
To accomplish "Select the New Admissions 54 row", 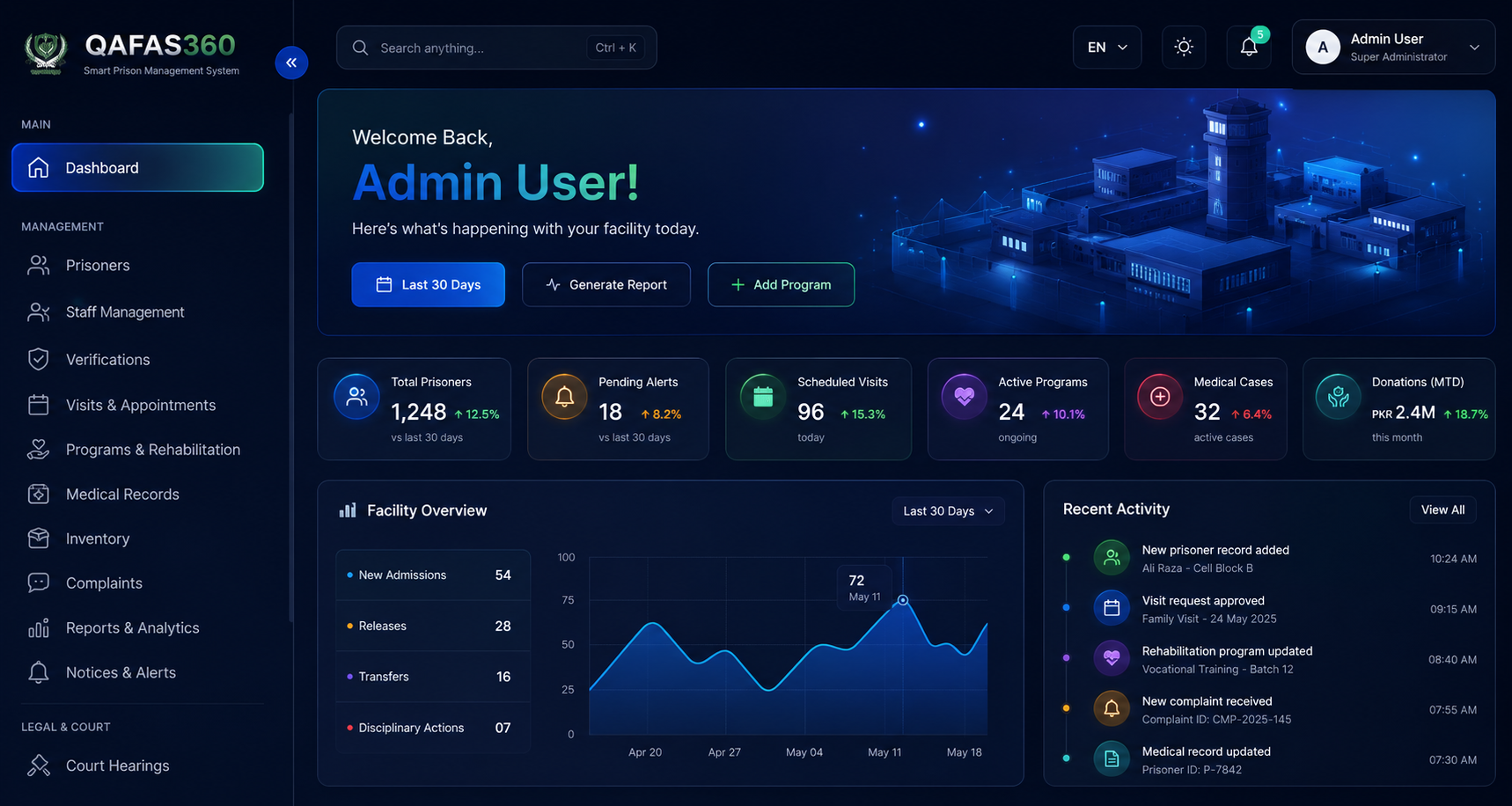I will tap(433, 575).
